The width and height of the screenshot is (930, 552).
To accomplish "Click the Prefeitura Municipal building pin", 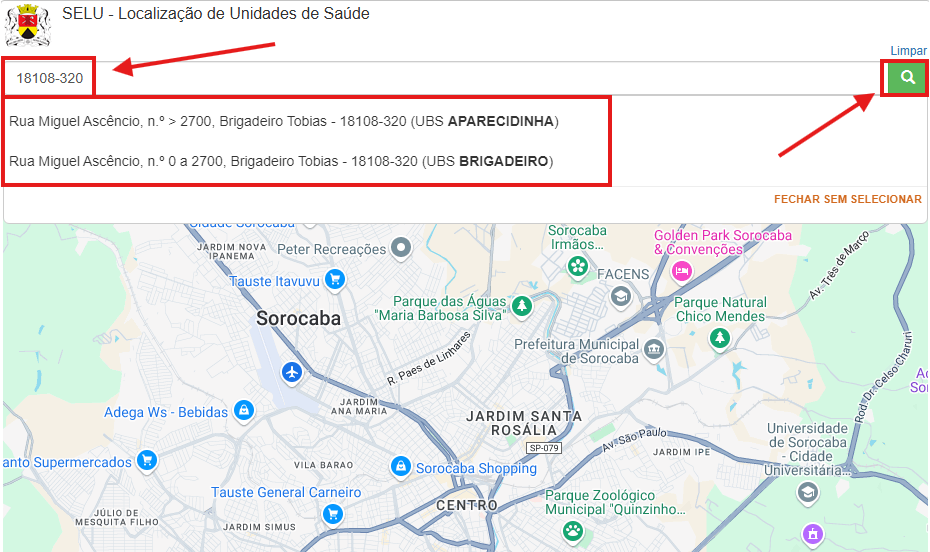I will coord(654,349).
